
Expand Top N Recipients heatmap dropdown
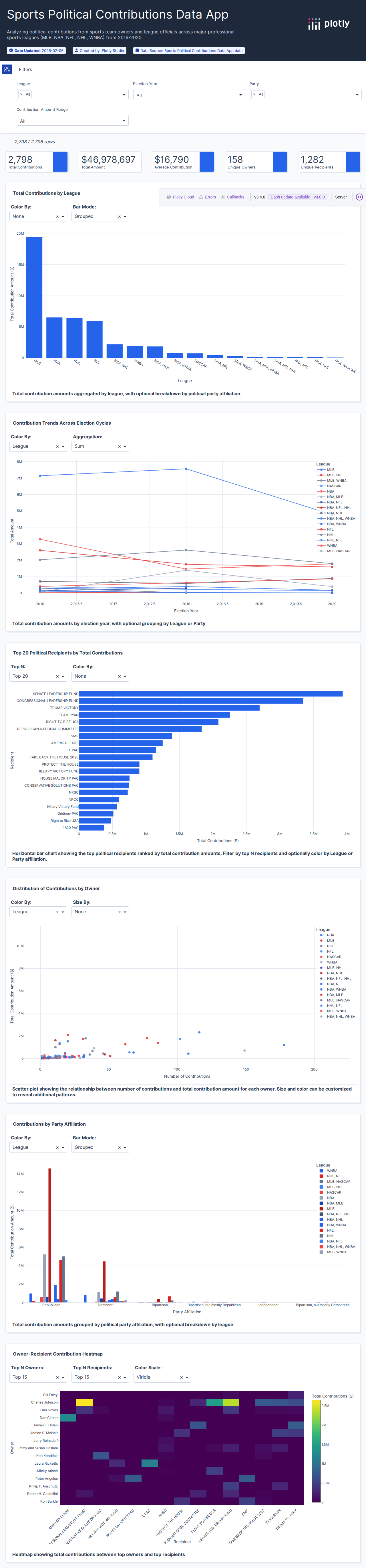[x=125, y=1378]
